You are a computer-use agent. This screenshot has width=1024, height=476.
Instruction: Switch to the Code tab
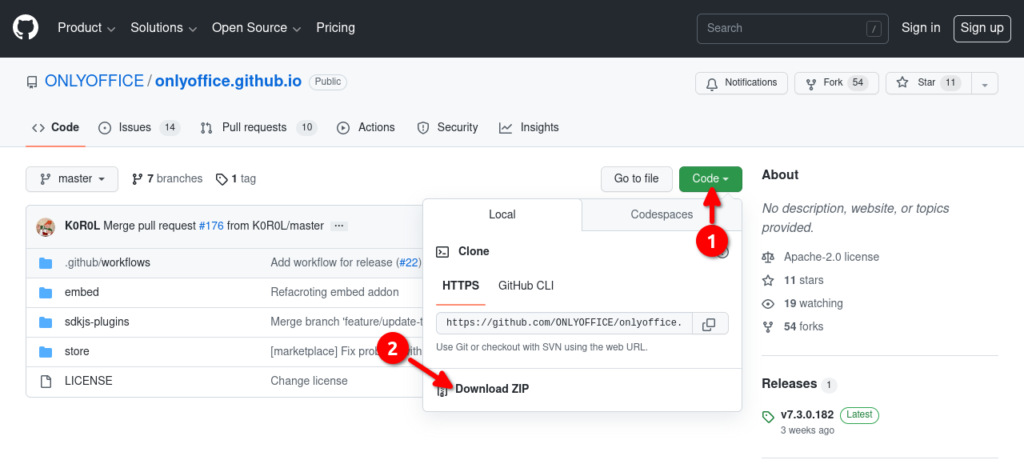click(x=56, y=127)
